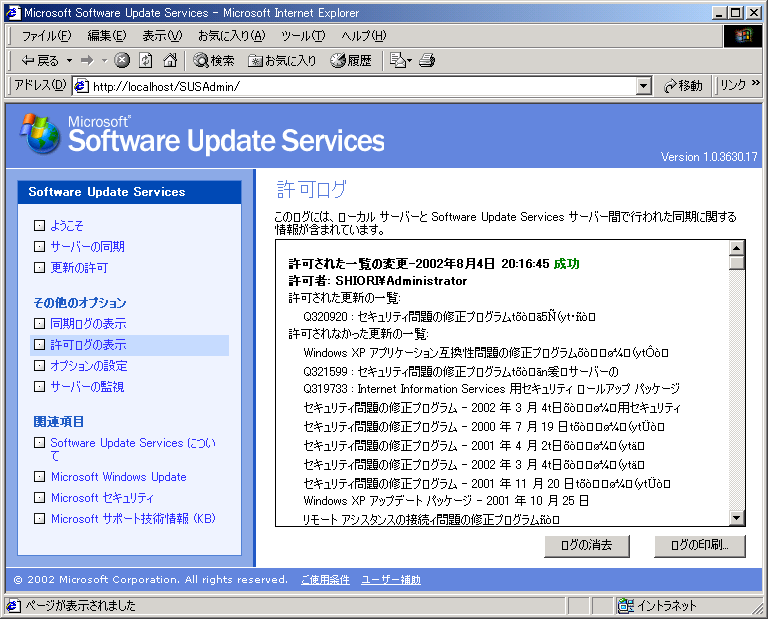Click the bullet icon beside サーバーの同期
This screenshot has height=619, width=768.
pos(39,247)
